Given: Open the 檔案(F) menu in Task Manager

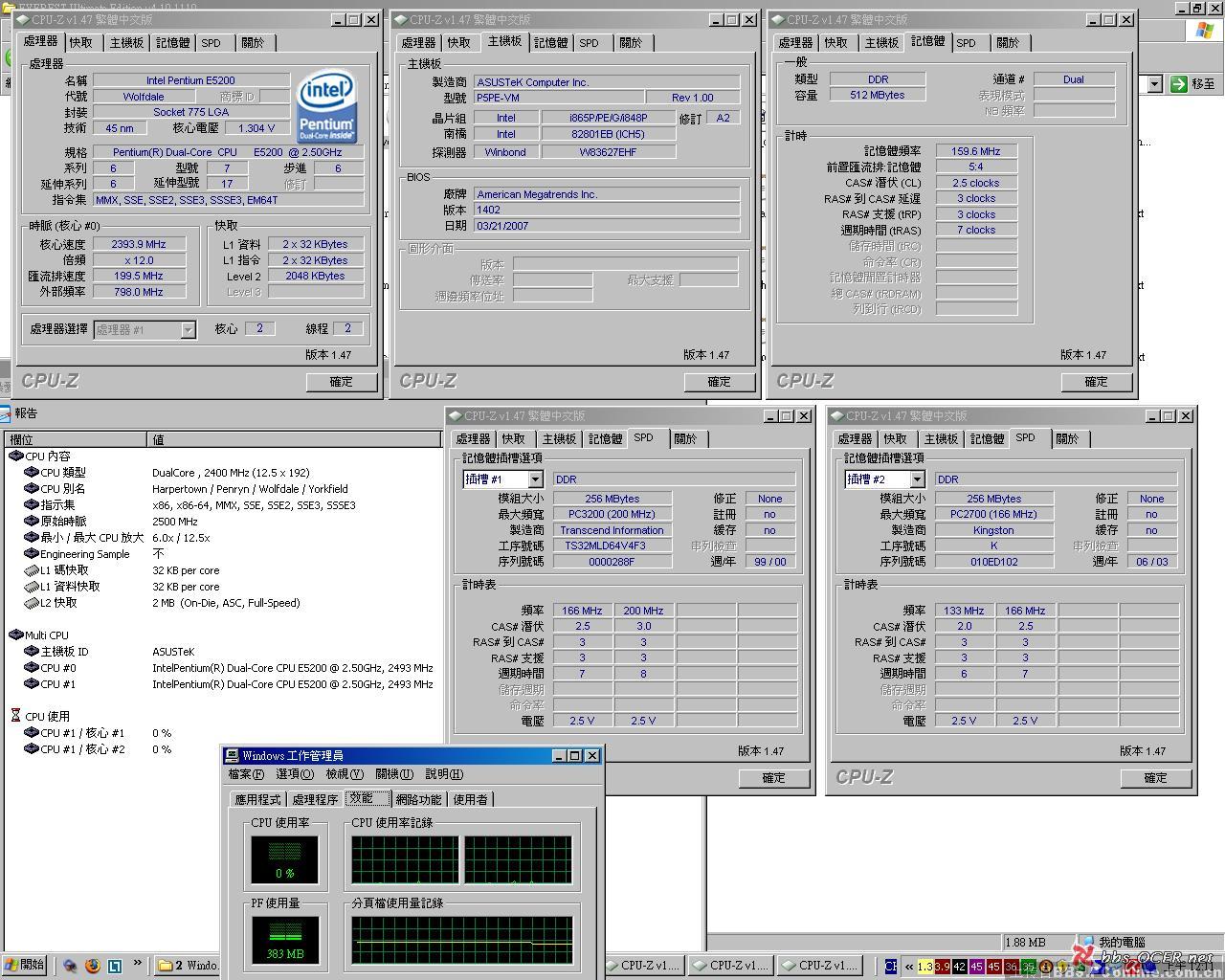Looking at the screenshot, I should (x=246, y=774).
